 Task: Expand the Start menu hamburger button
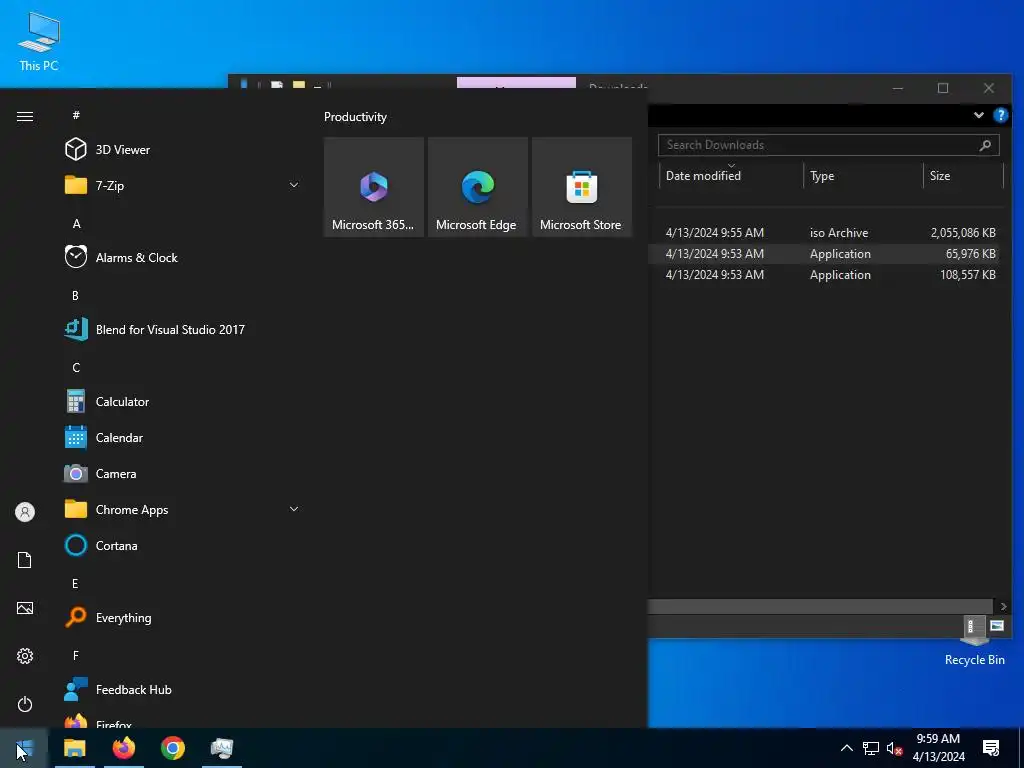(25, 116)
